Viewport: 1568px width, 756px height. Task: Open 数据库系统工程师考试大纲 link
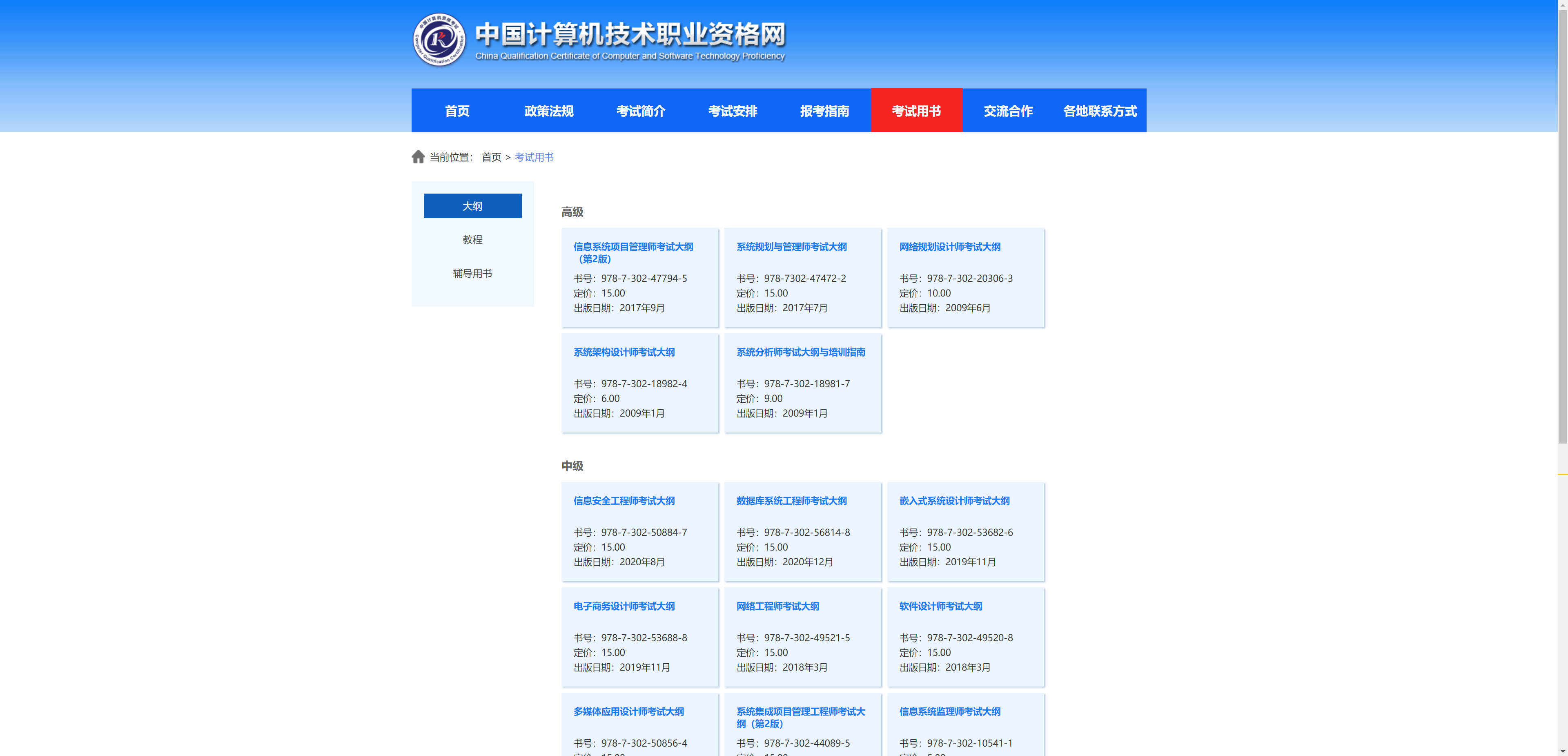(791, 501)
